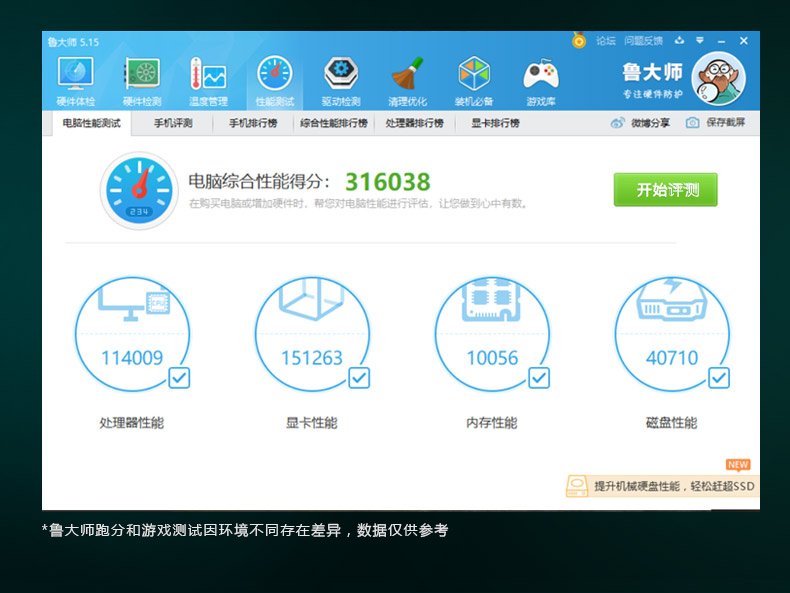This screenshot has width=790, height=593.
Task: Click 处理器性能 label
Action: tap(132, 423)
